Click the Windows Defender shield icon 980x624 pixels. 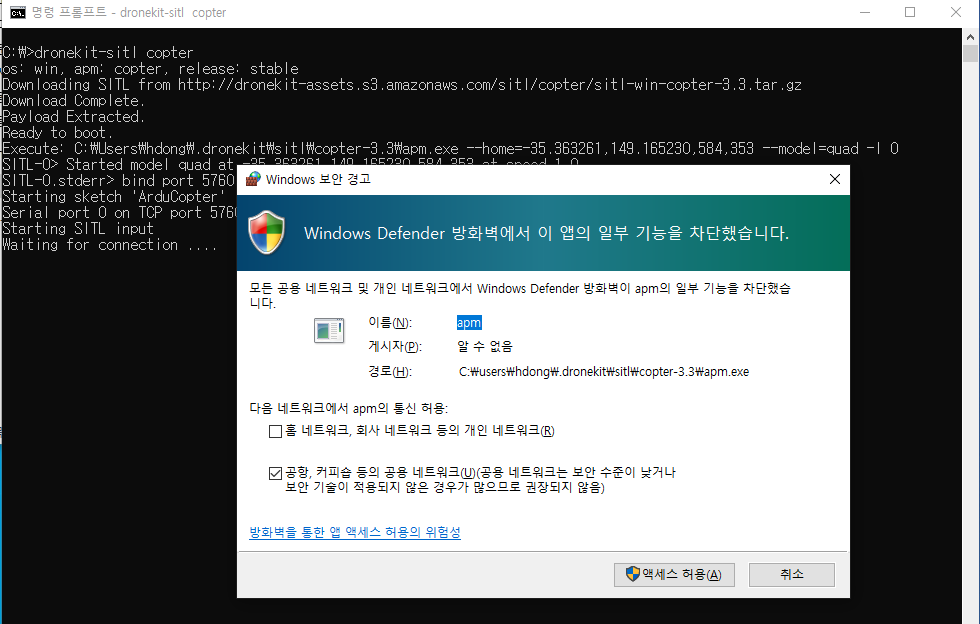[x=267, y=233]
